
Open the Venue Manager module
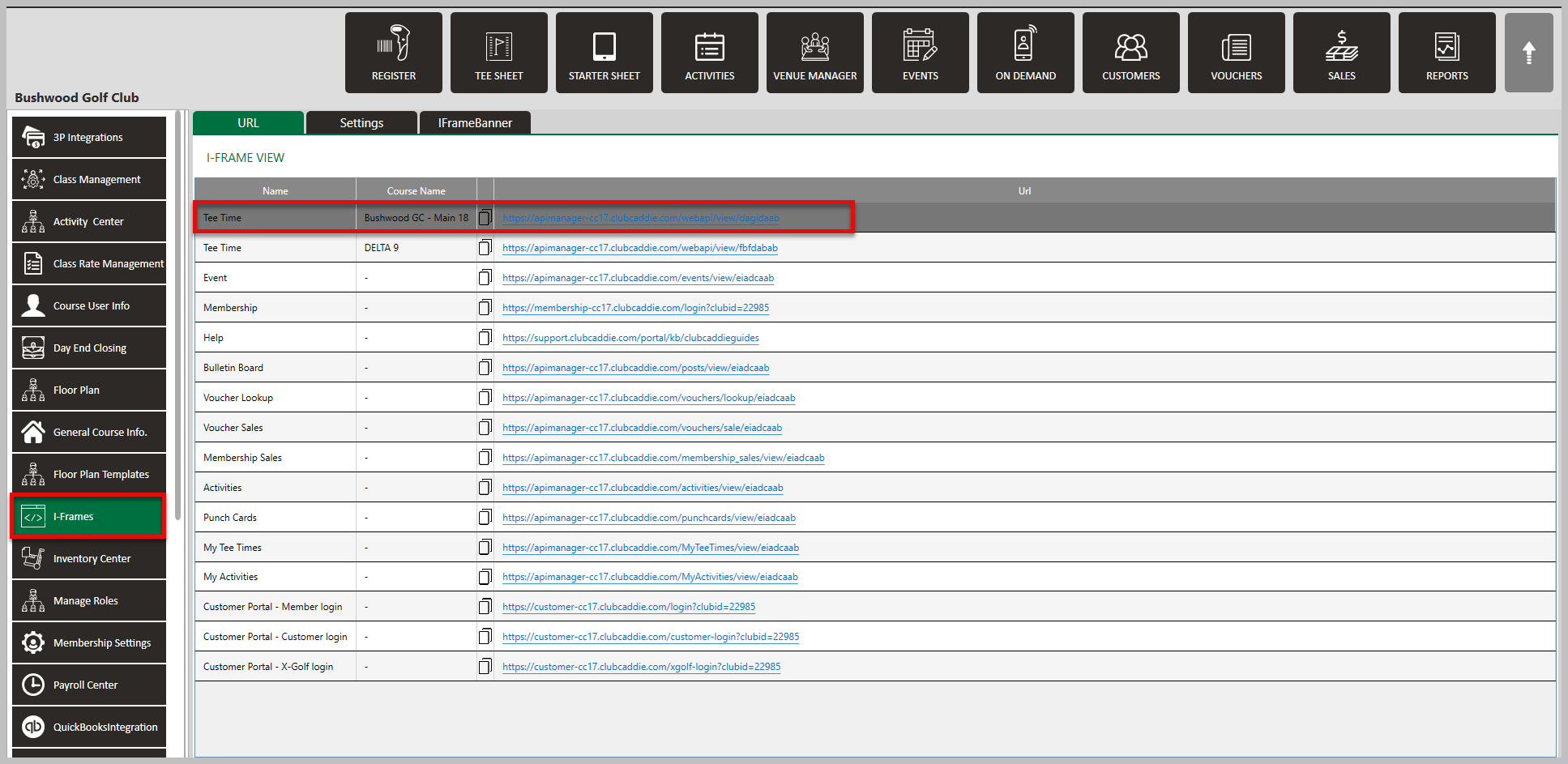click(815, 53)
